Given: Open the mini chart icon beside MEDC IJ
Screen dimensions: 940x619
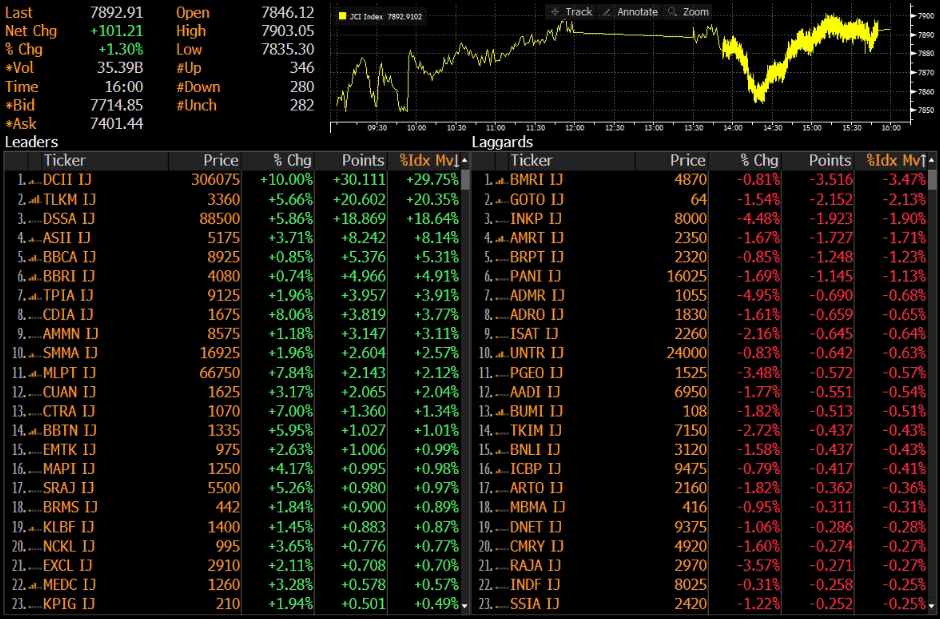Looking at the screenshot, I should pyautogui.click(x=35, y=584).
